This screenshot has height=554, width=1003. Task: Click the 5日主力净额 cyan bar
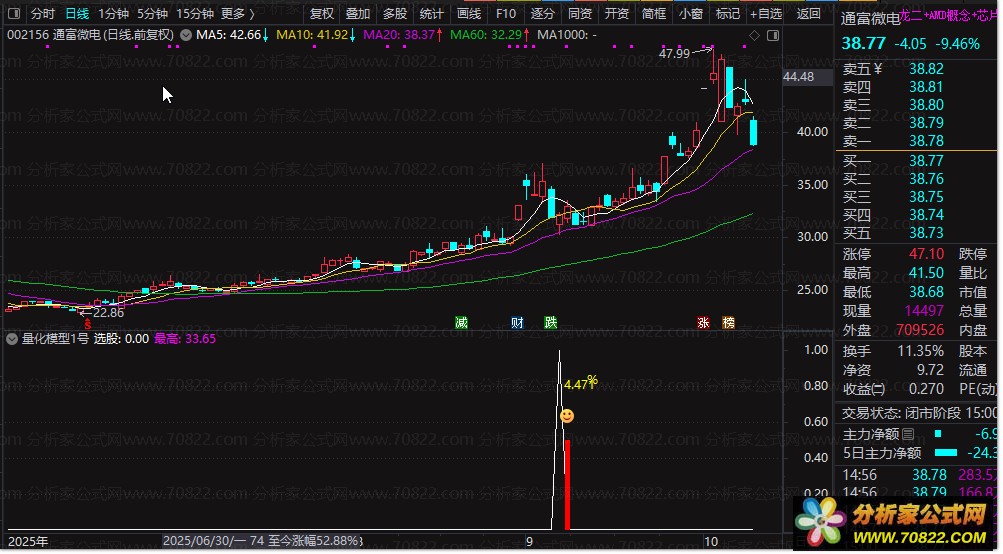click(945, 453)
